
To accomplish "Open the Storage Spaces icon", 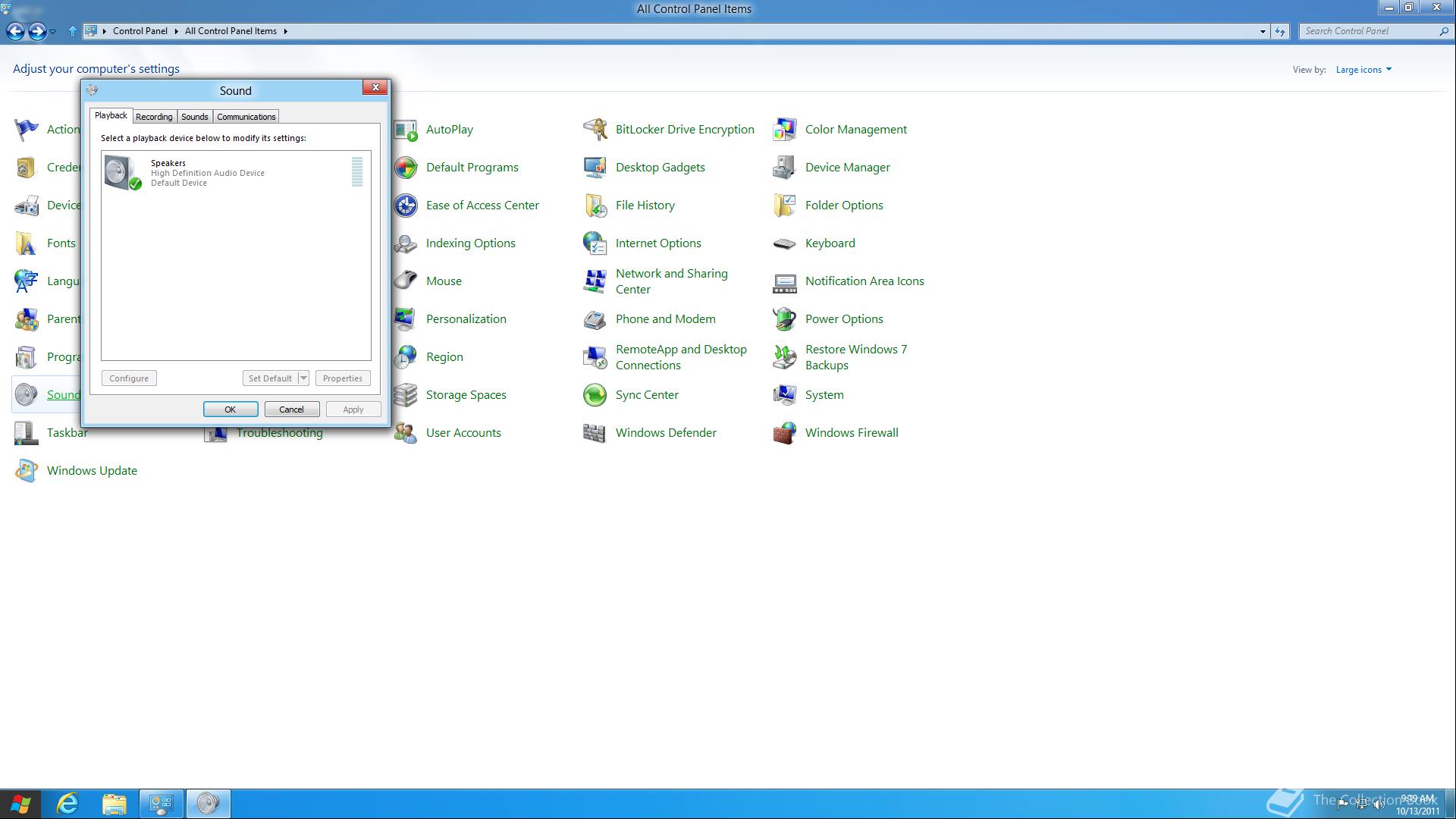I will coord(406,395).
